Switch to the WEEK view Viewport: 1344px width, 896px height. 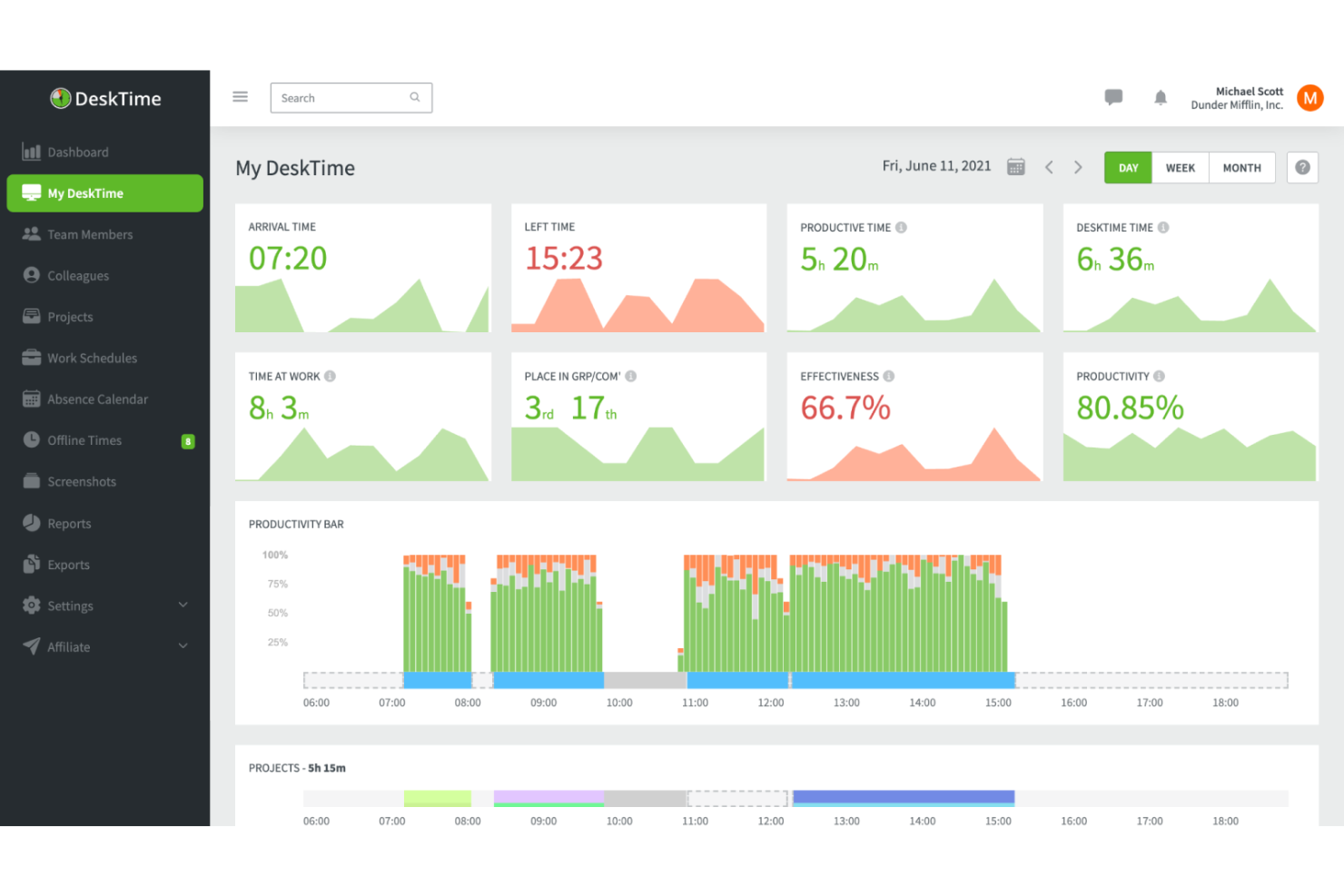(1181, 168)
